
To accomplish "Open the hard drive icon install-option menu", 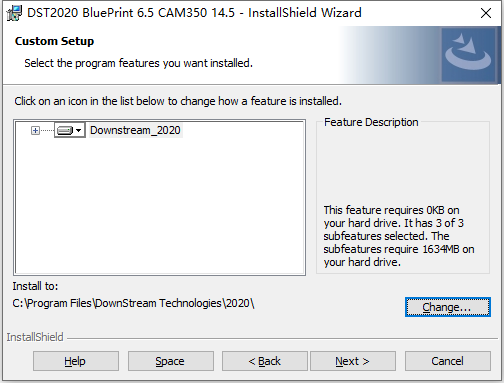I will [65, 130].
